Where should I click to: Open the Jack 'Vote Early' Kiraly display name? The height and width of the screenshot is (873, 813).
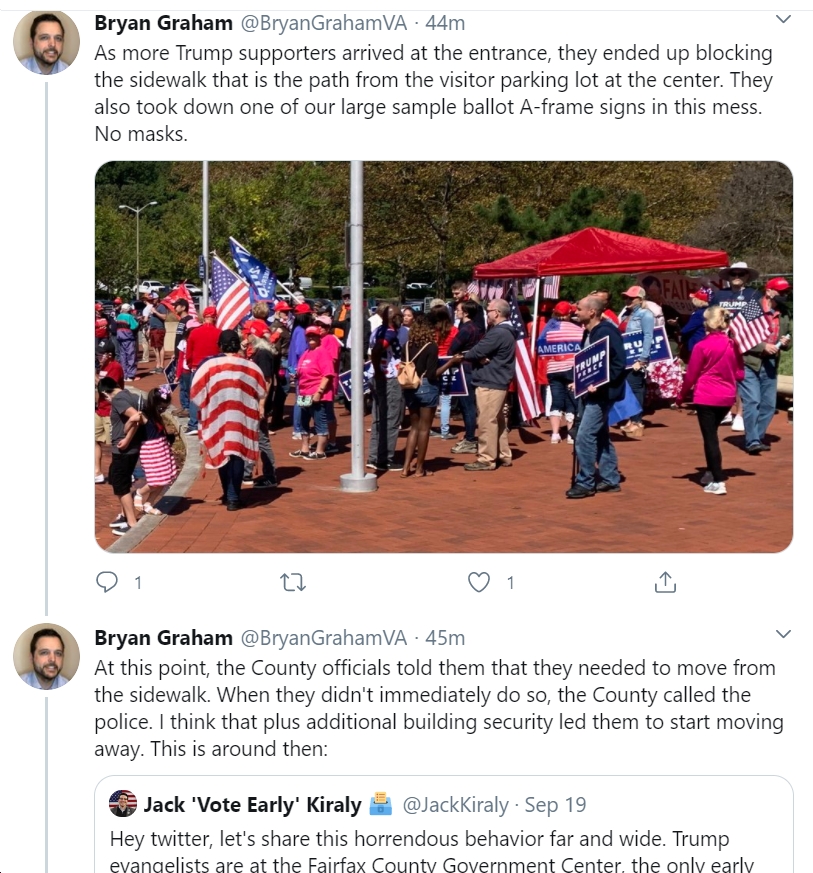(253, 805)
